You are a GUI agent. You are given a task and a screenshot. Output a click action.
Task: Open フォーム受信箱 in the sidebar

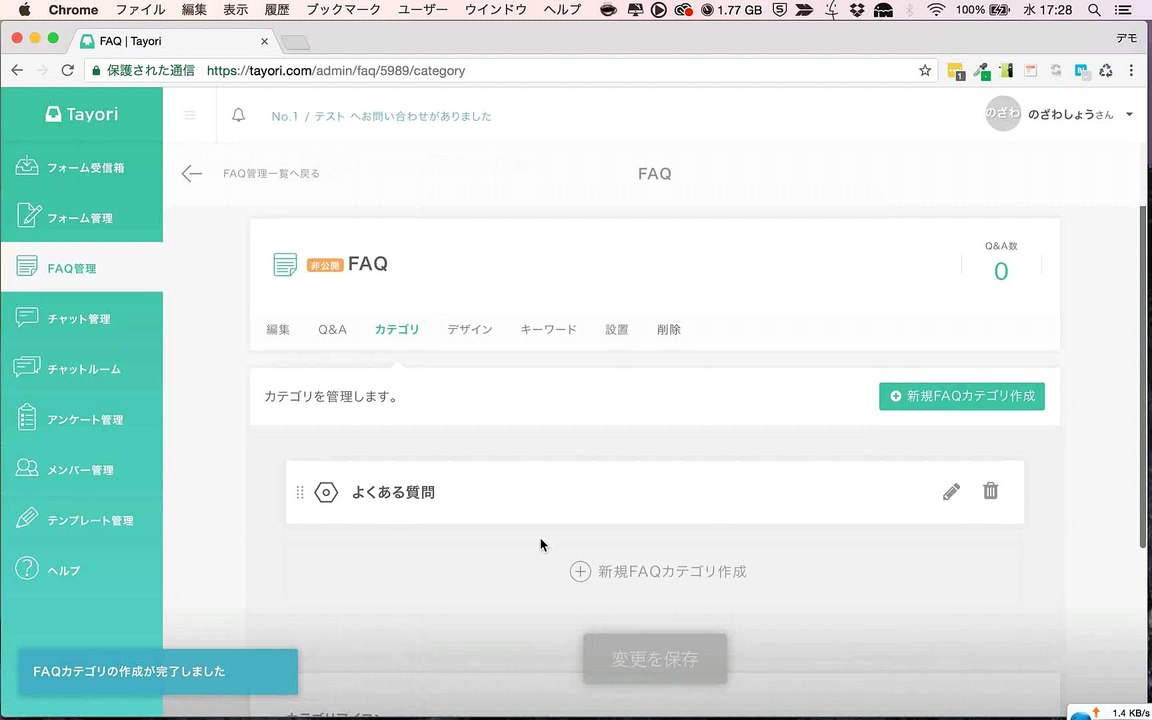(x=81, y=168)
